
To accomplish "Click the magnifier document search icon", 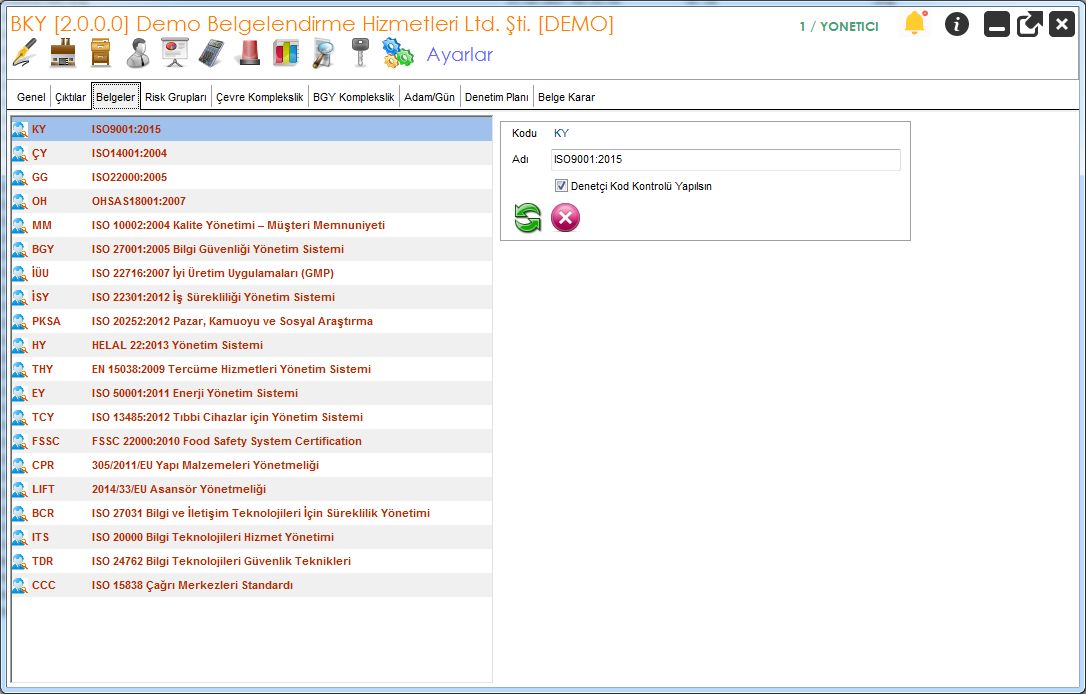I will [323, 53].
